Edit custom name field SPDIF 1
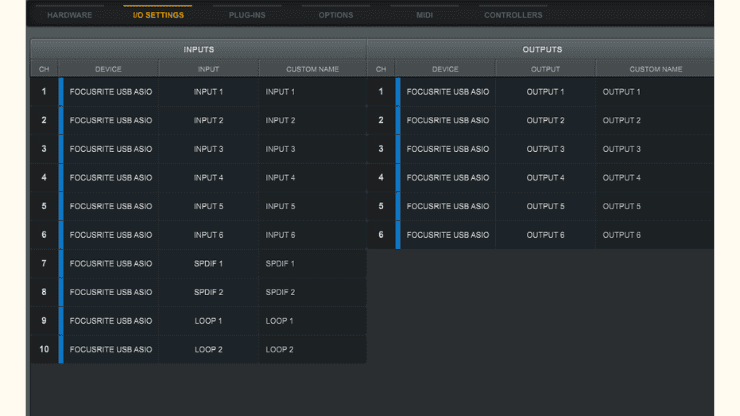 click(313, 263)
